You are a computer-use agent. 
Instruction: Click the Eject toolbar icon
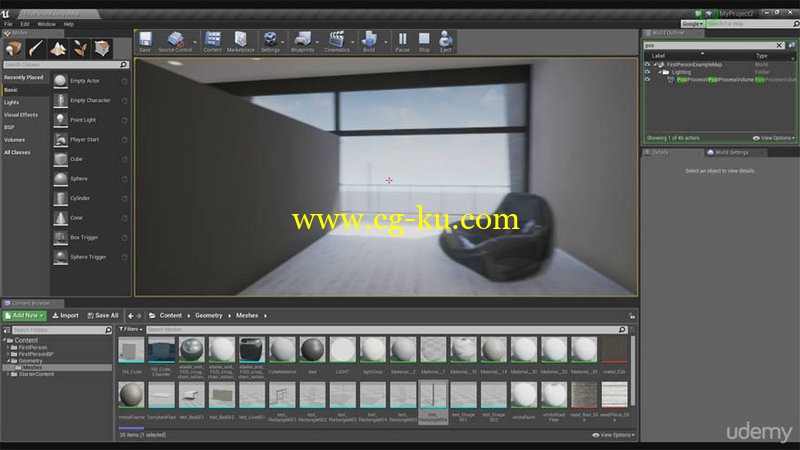(445, 42)
